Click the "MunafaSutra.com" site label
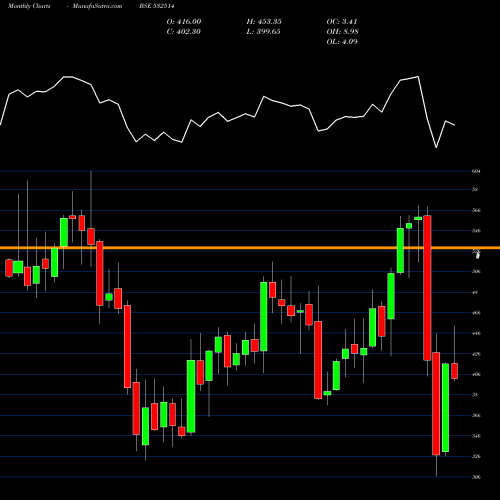 pyautogui.click(x=97, y=6)
